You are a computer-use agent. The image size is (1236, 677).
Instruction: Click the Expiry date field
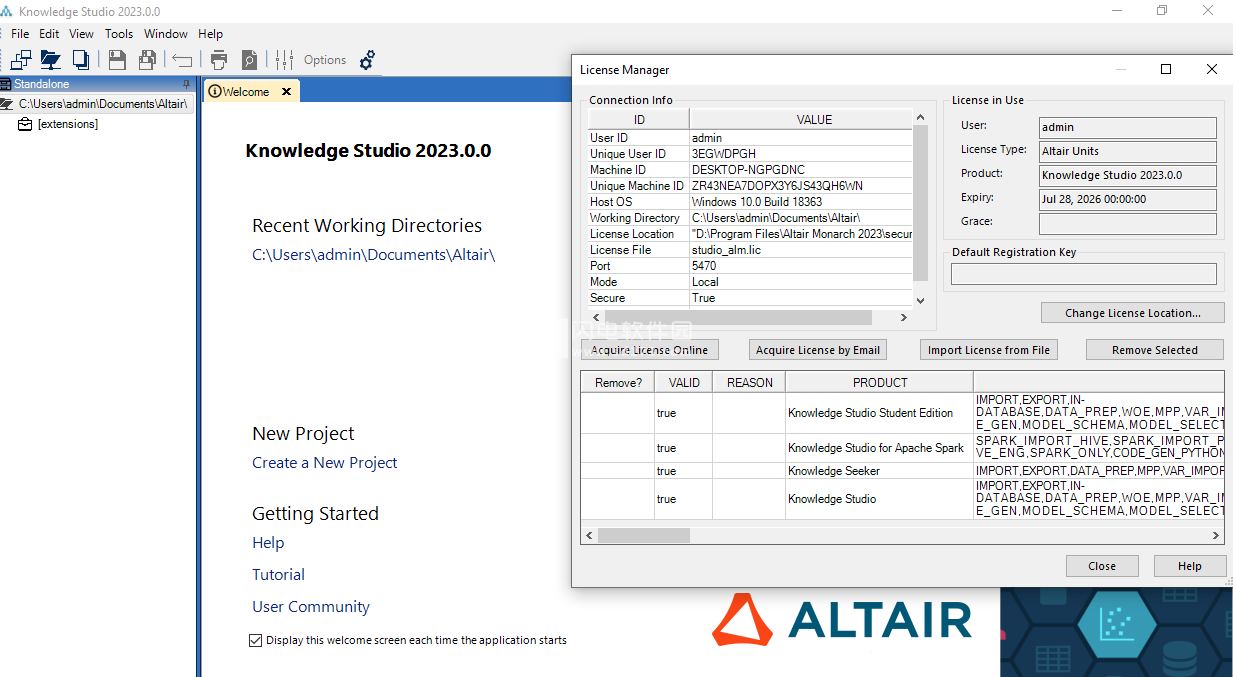point(1128,199)
